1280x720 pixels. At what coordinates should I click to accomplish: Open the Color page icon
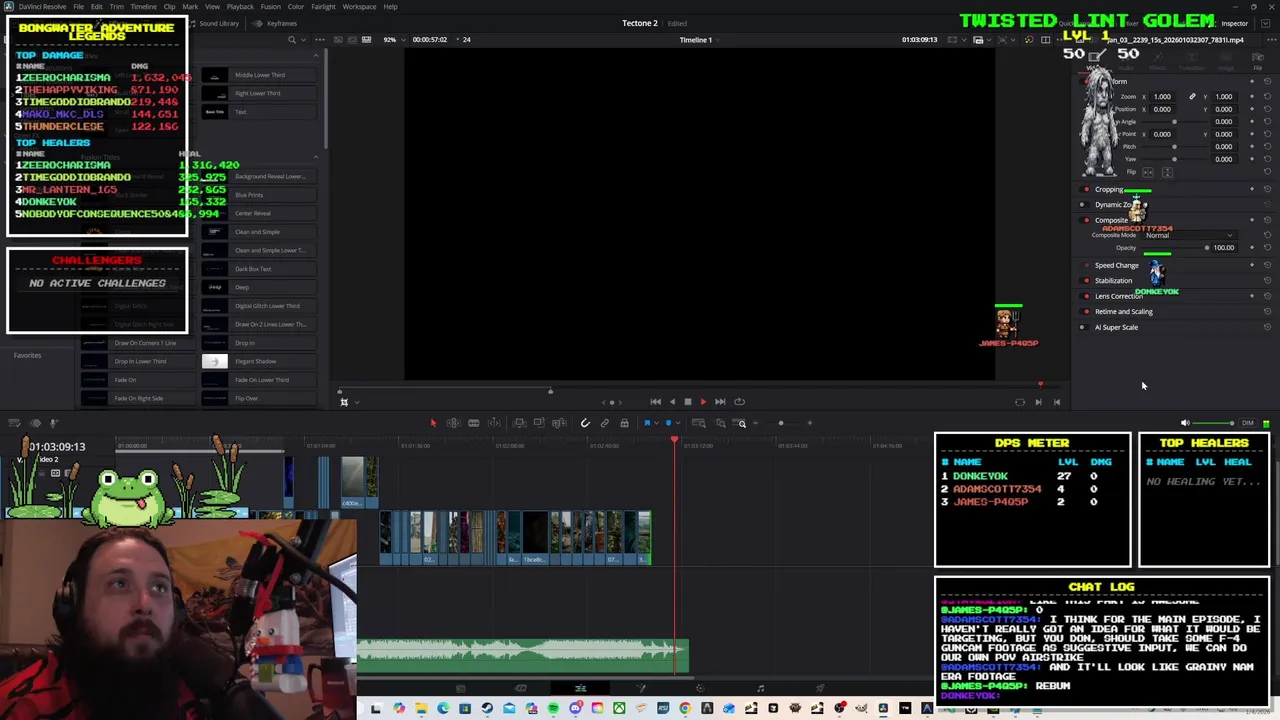click(699, 688)
